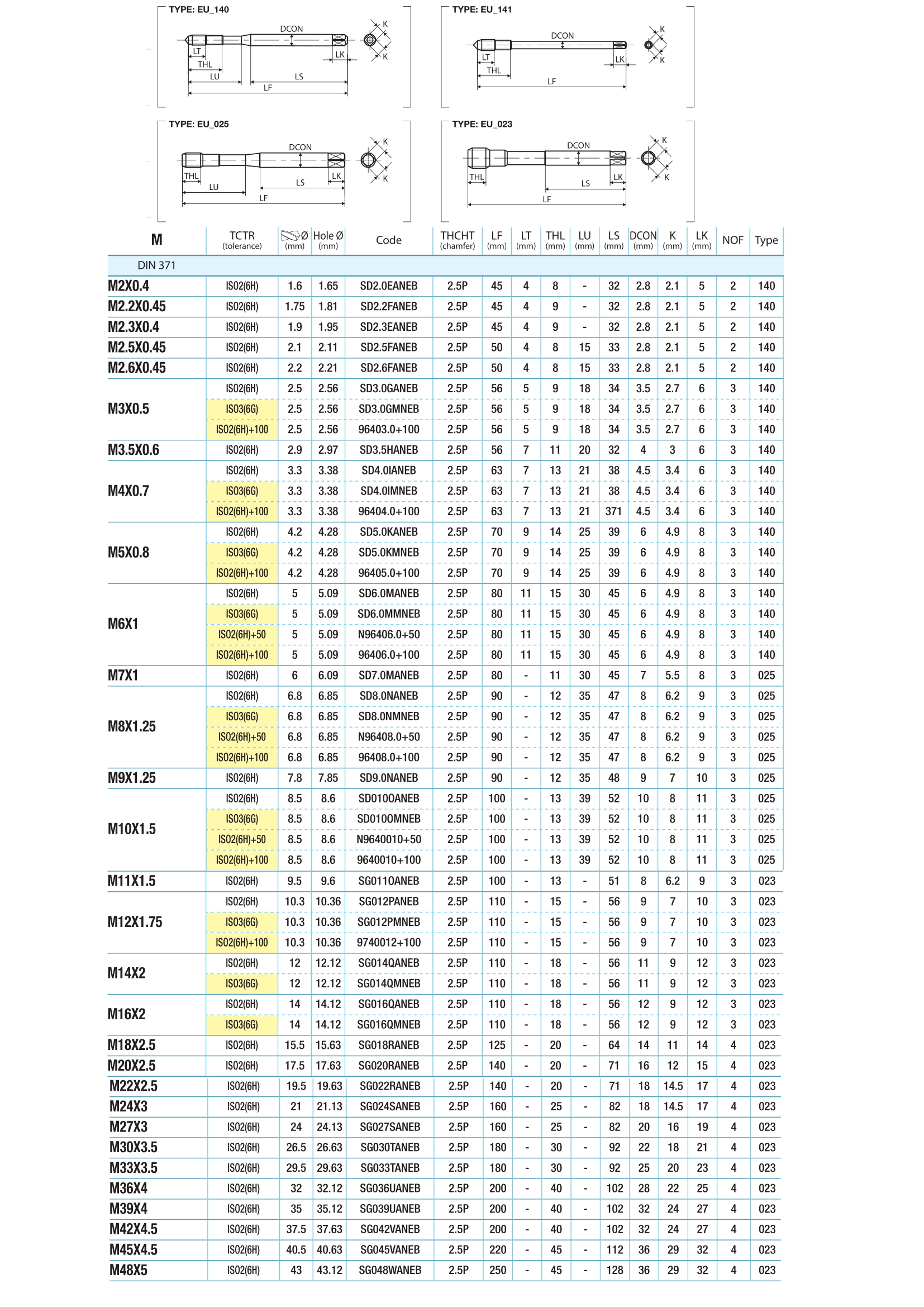The height and width of the screenshot is (1307, 924).
Task: Click the TCTR (tolerance) column header
Action: click(x=242, y=240)
